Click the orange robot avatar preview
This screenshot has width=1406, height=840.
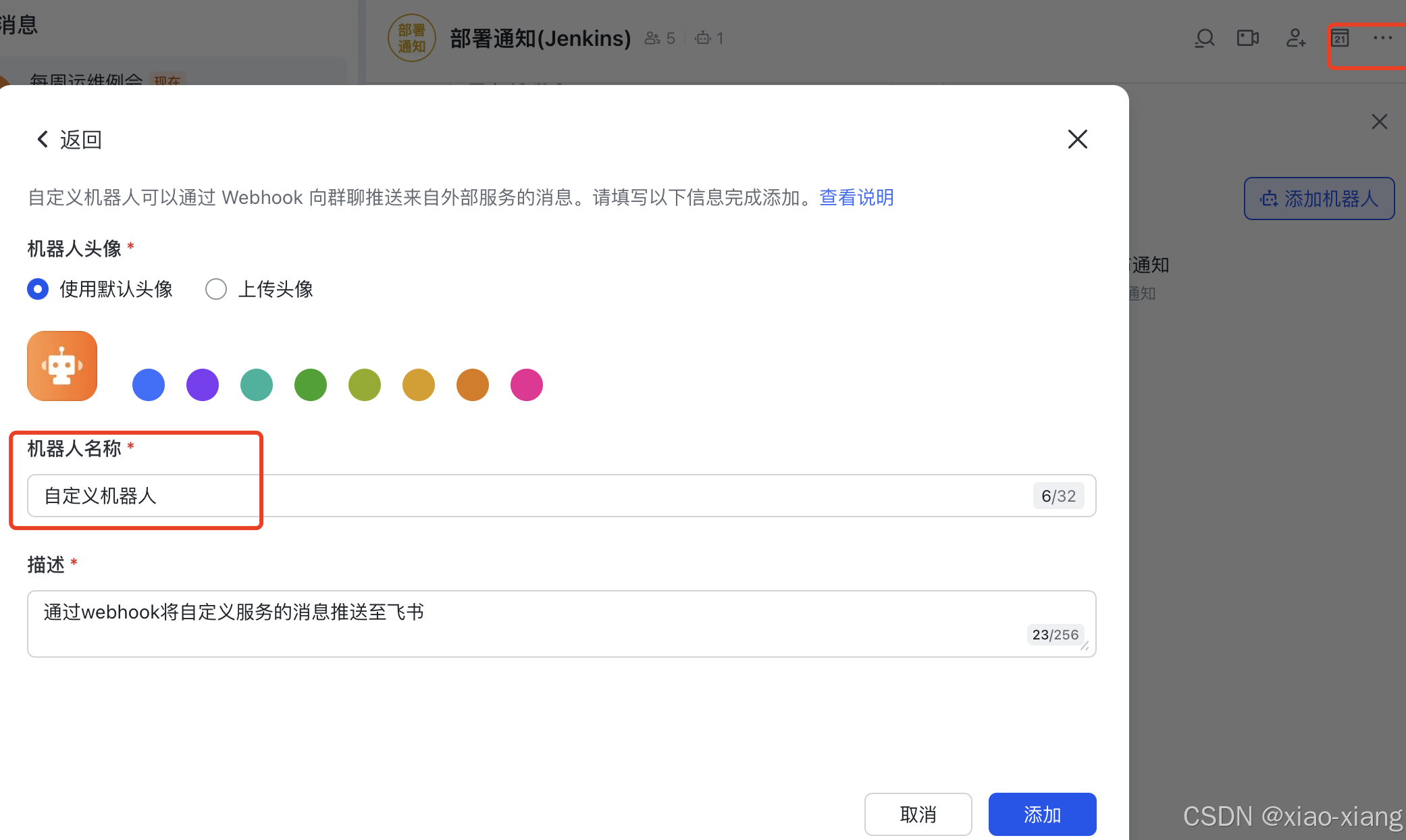(x=62, y=366)
